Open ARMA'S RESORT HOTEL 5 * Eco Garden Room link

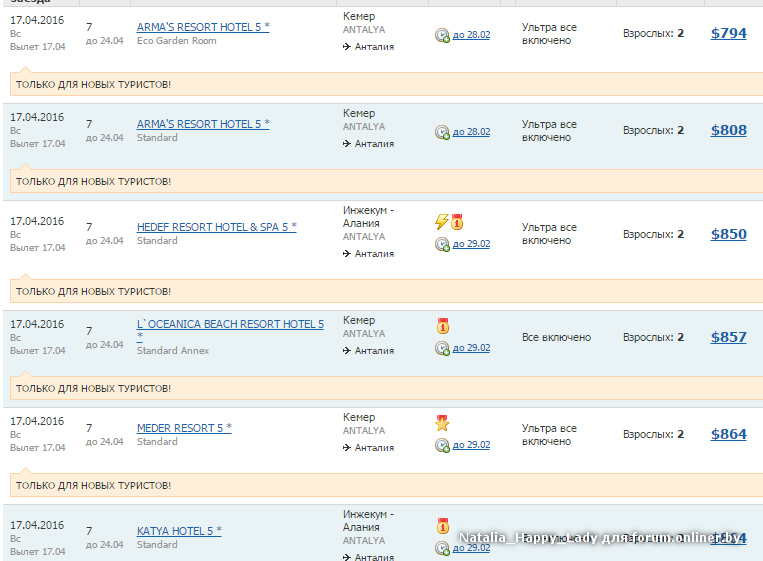point(203,27)
